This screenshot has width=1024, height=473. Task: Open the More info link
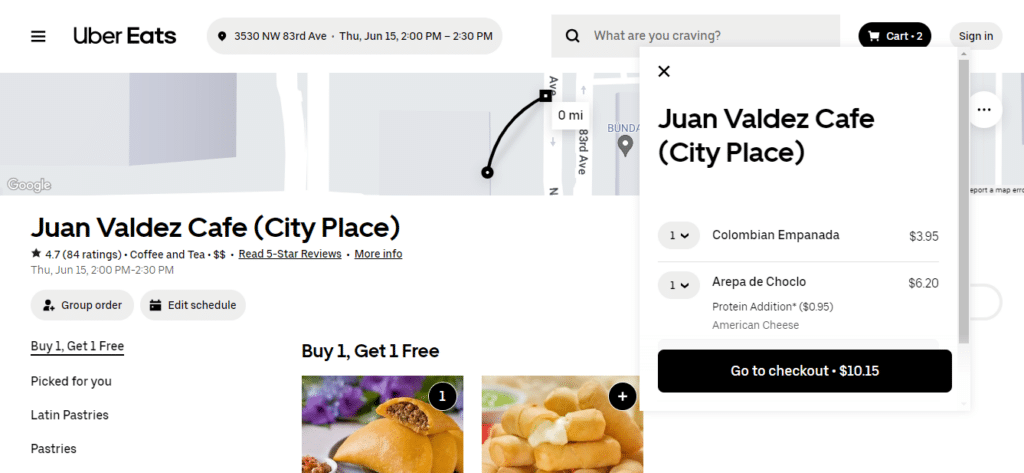pyautogui.click(x=378, y=254)
